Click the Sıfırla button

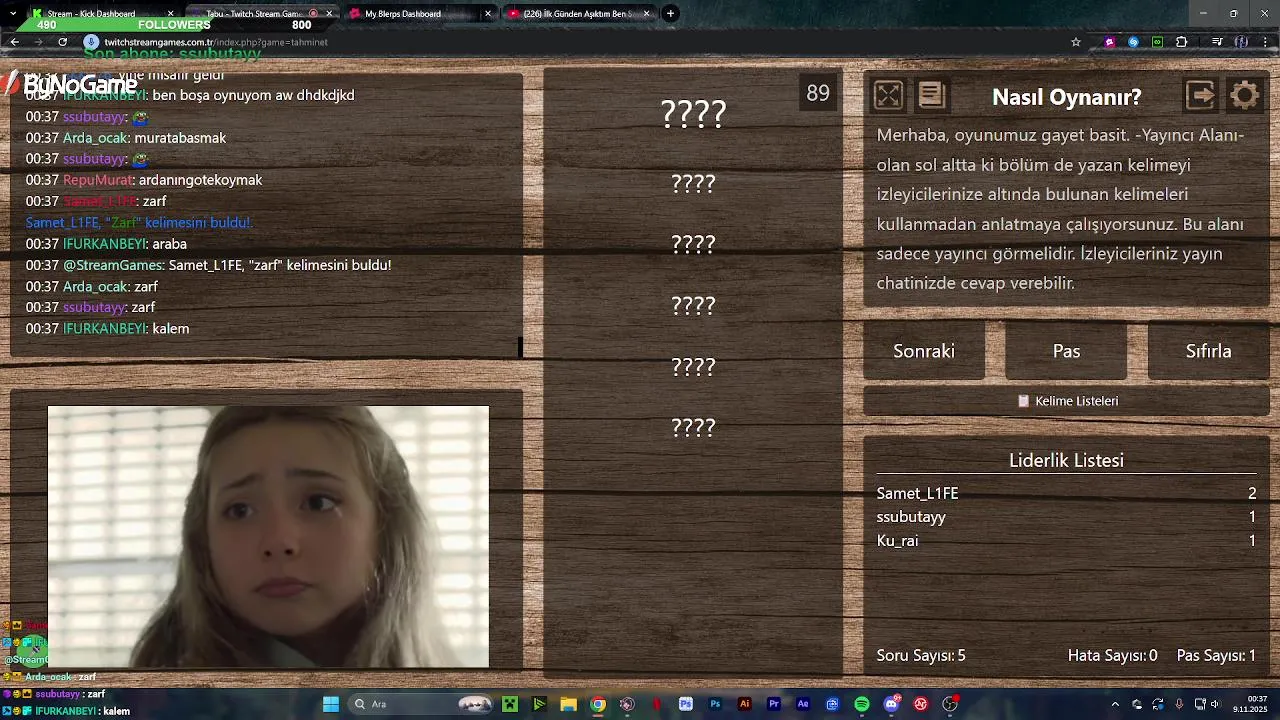click(x=1208, y=351)
